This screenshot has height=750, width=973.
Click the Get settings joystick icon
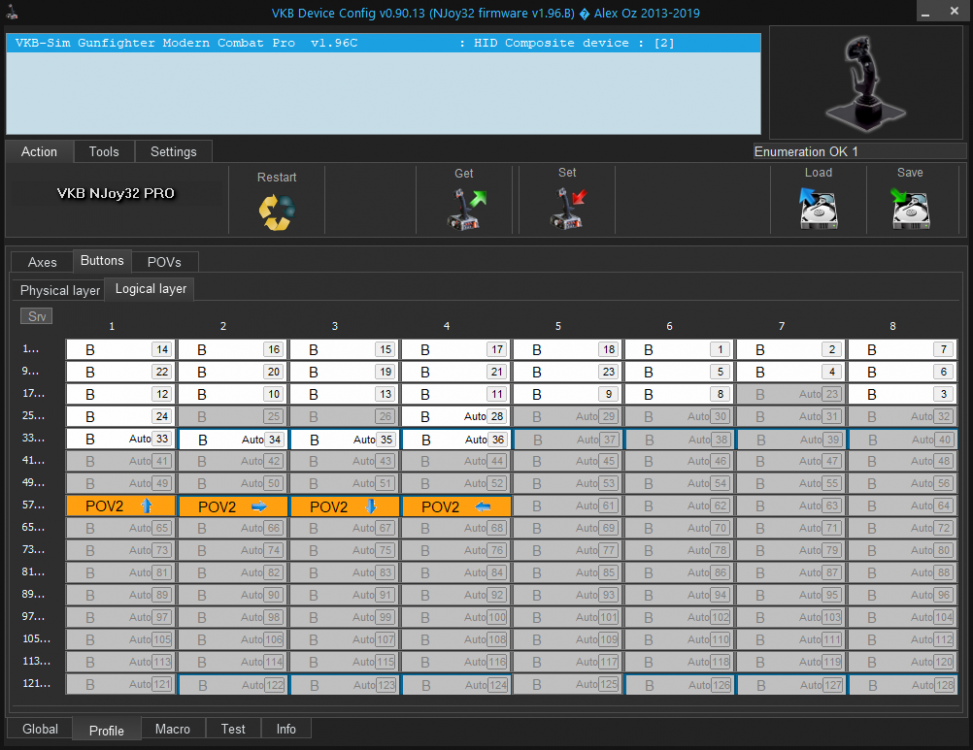point(463,210)
